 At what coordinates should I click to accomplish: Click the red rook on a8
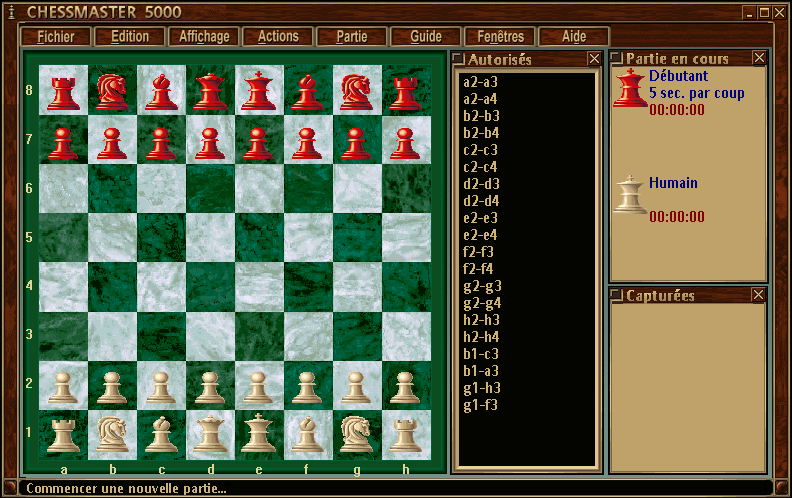pyautogui.click(x=63, y=93)
